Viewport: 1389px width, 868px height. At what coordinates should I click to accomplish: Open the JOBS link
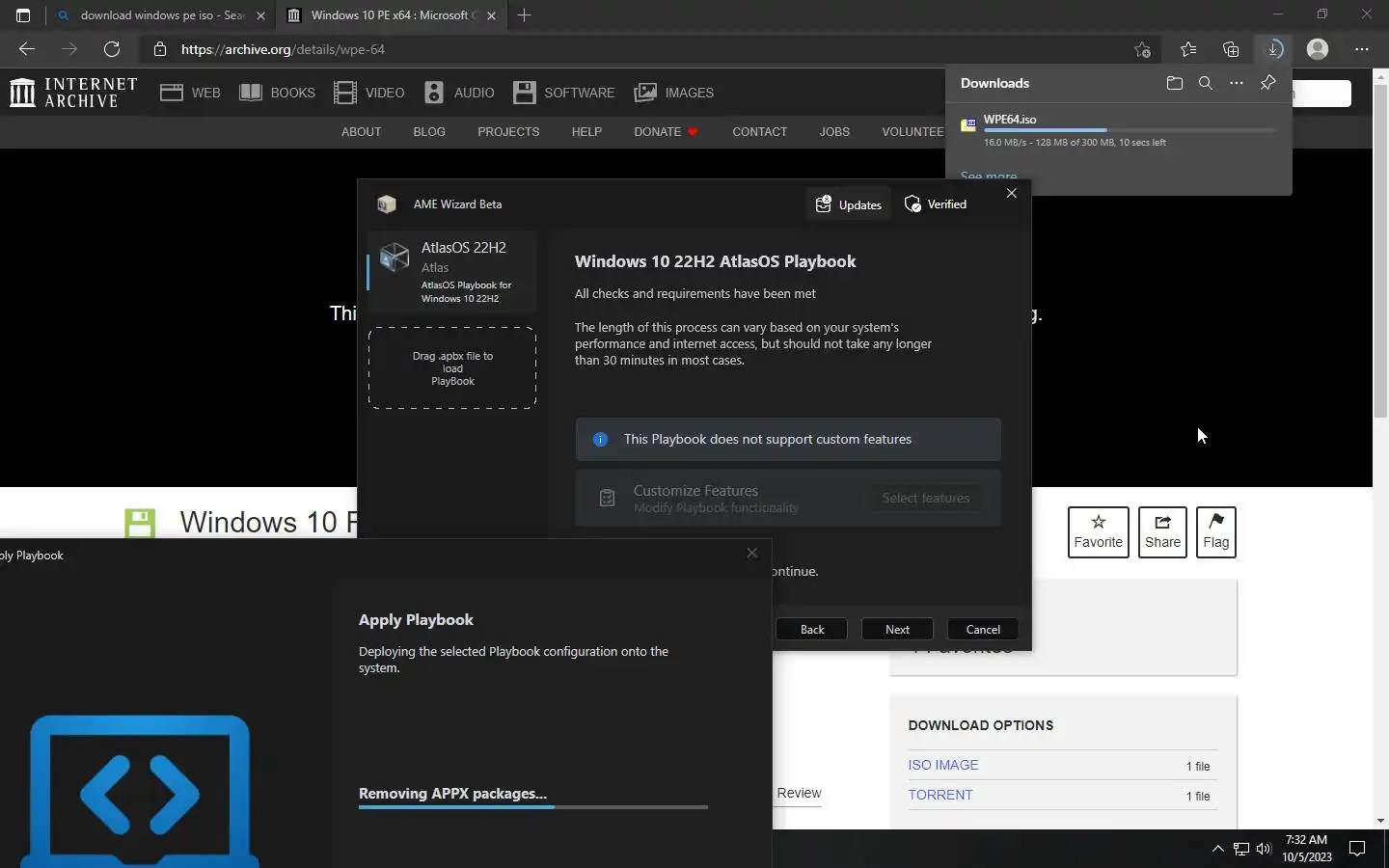click(x=834, y=132)
